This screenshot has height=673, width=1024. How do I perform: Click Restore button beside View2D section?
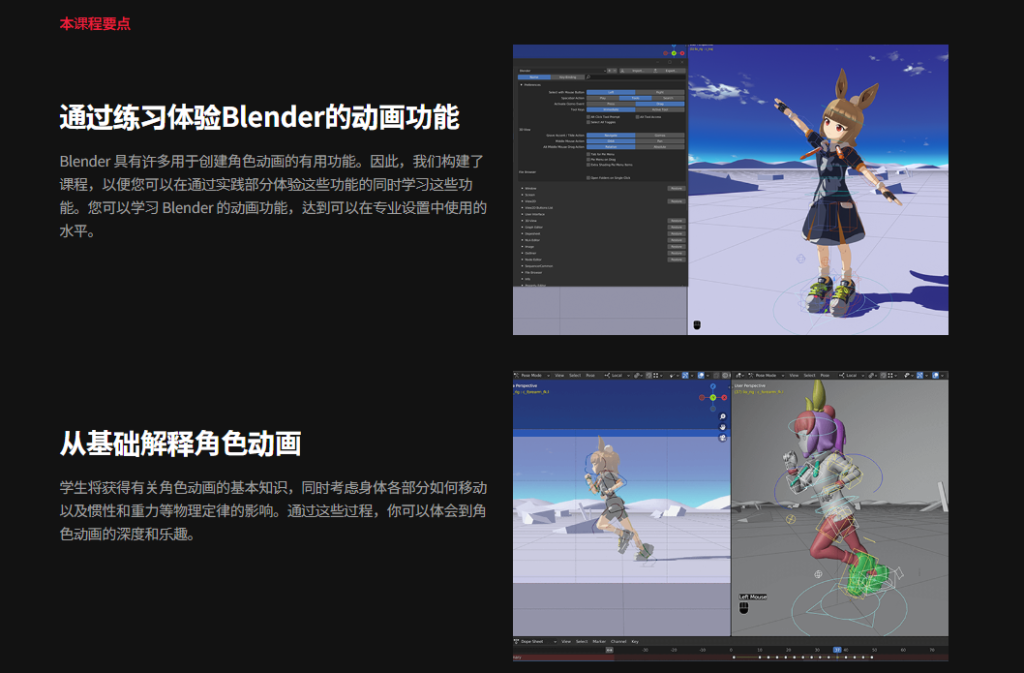pos(677,201)
